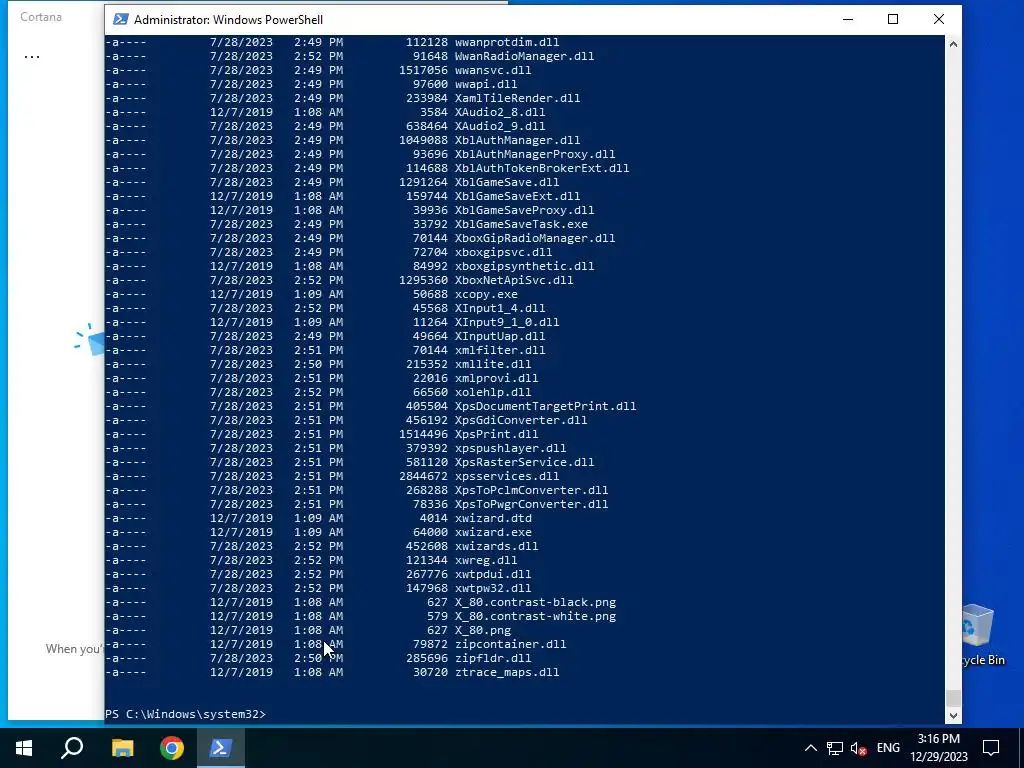Click xpsservices.dll file name

507,476
